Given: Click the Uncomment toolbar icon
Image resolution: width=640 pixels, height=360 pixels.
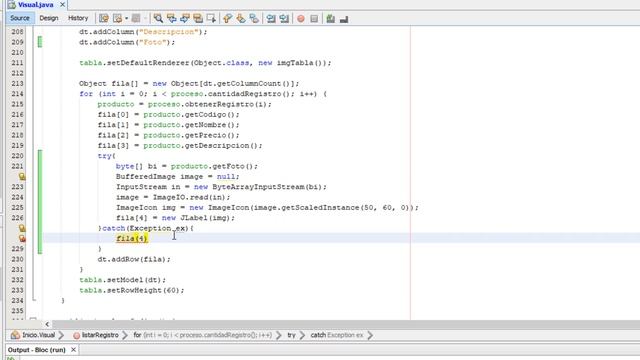Looking at the screenshot, I should coord(344,19).
